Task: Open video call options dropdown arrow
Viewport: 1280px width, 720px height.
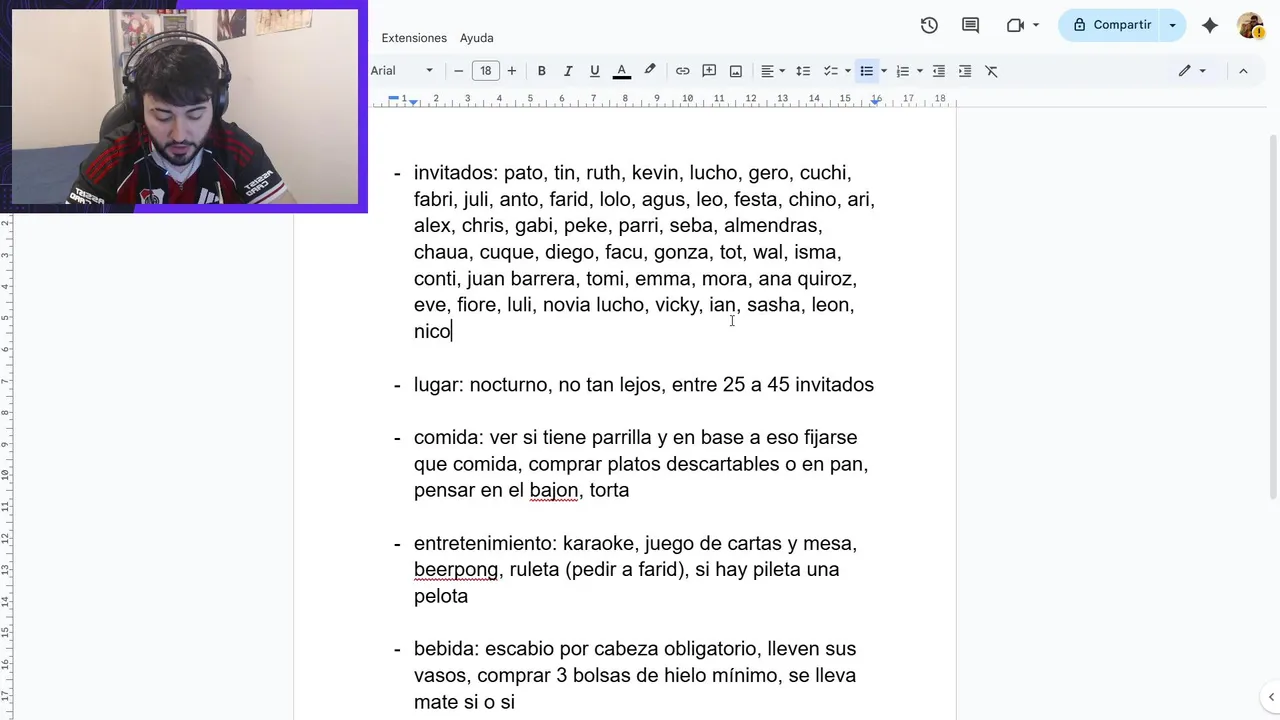Action: (x=1036, y=25)
